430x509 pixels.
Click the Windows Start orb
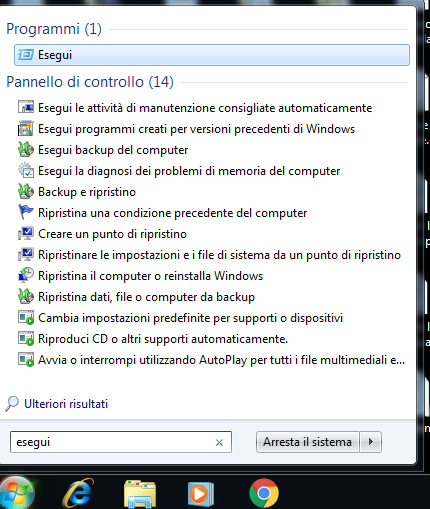point(16,493)
